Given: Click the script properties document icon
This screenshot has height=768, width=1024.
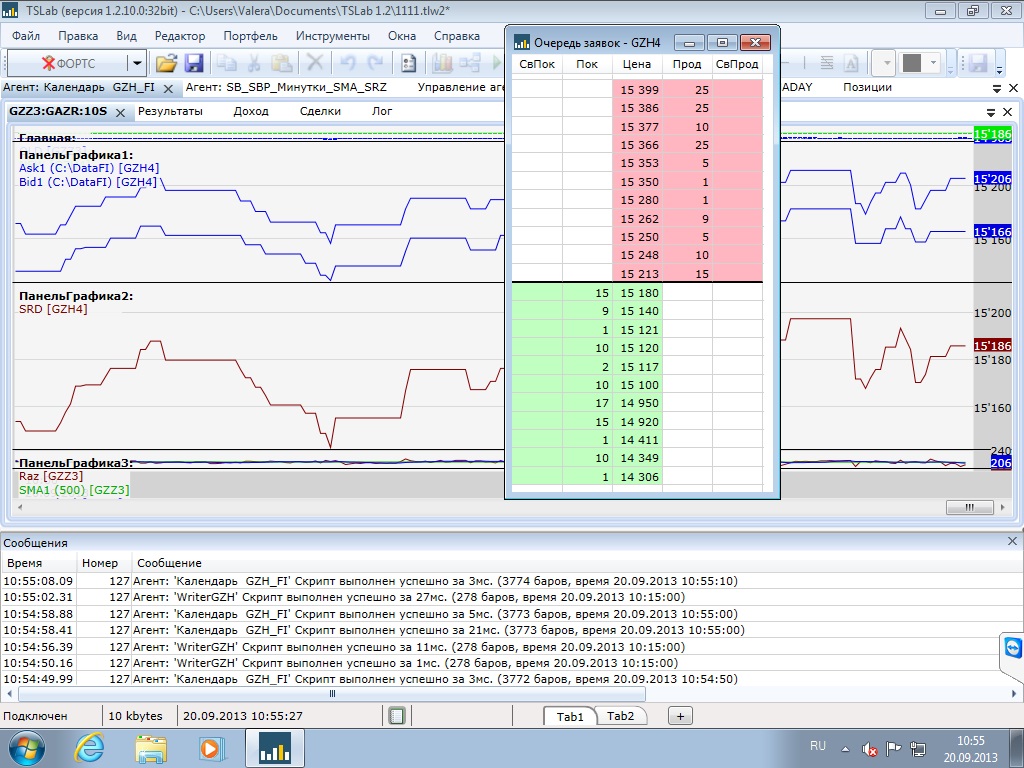Looking at the screenshot, I should tap(408, 63).
